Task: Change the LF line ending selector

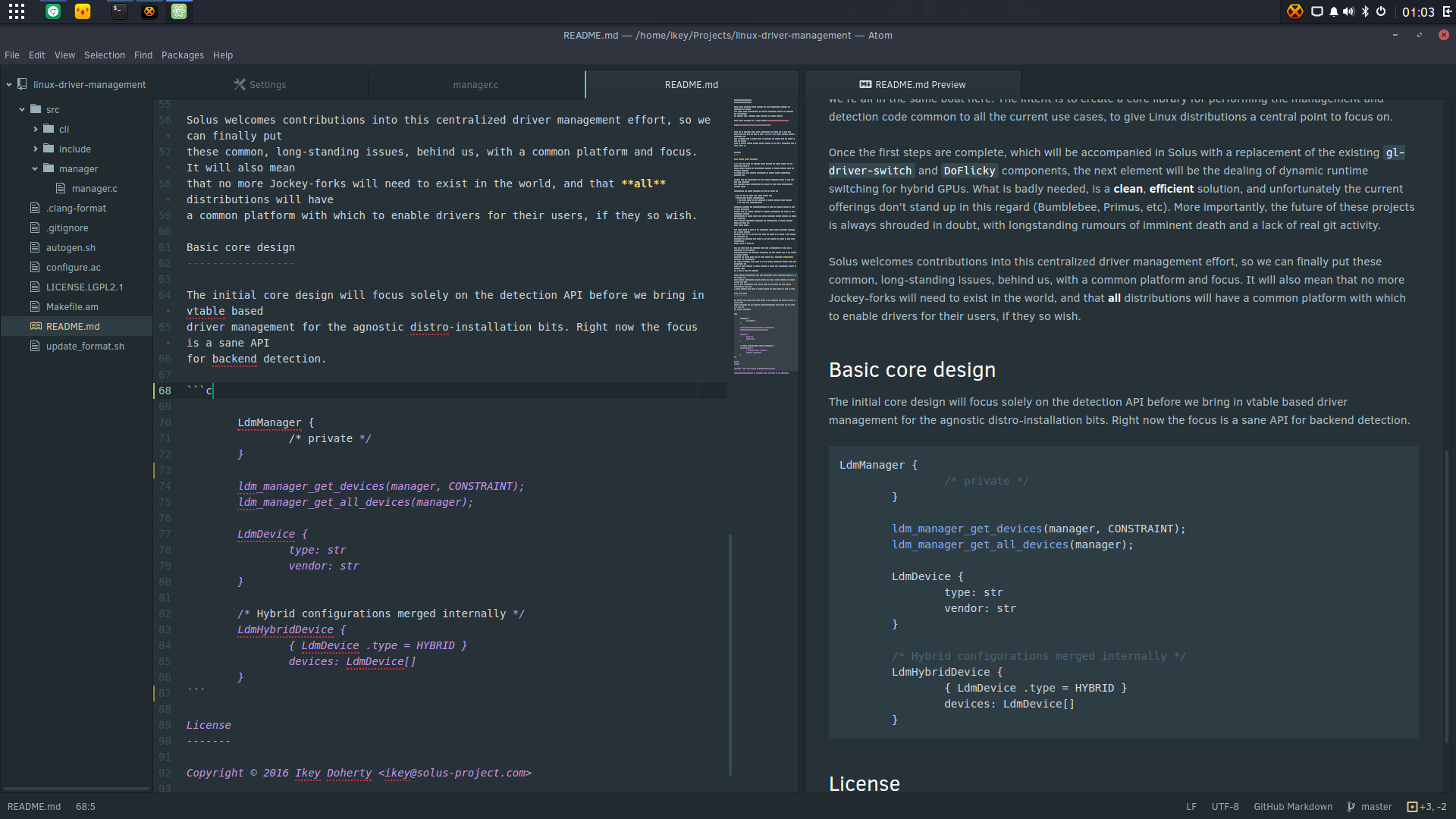Action: point(1191,807)
